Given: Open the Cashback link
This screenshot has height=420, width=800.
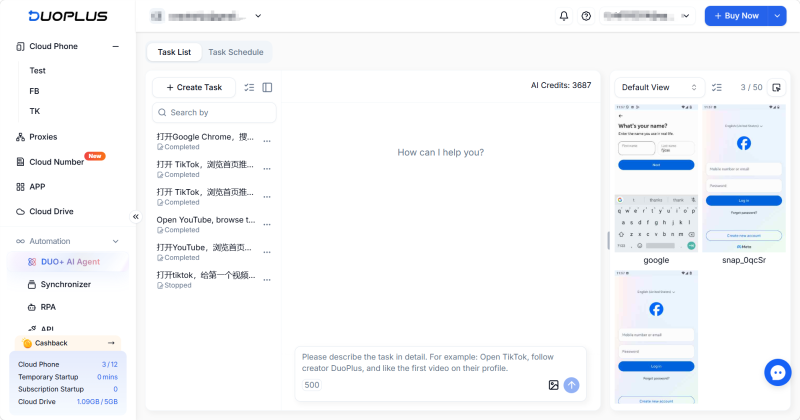Looking at the screenshot, I should [x=68, y=343].
